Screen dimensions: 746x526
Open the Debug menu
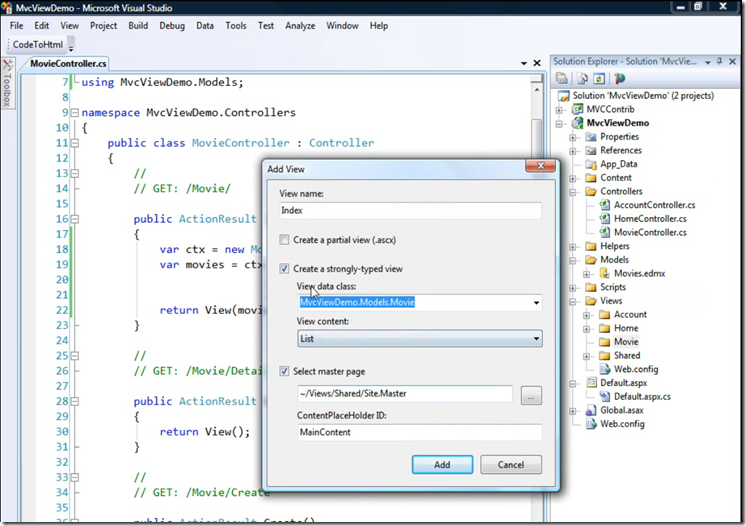[172, 26]
